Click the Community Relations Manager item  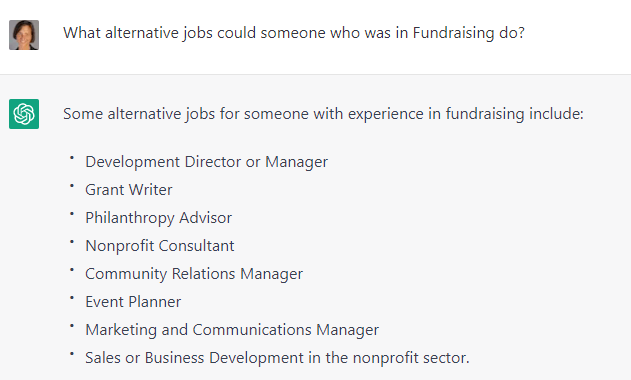(194, 274)
